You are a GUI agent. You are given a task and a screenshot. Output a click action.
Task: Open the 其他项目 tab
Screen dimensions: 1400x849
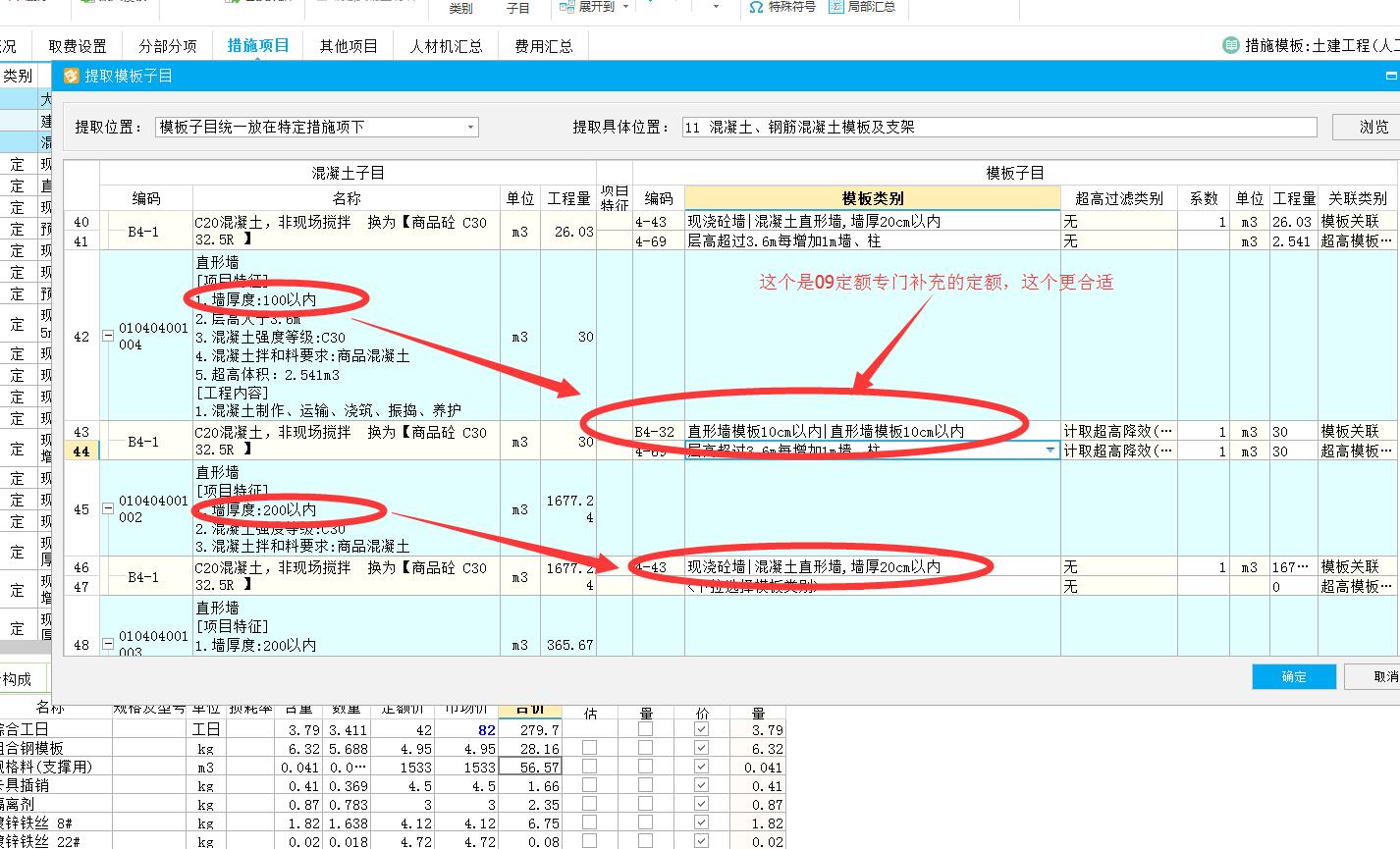349,46
